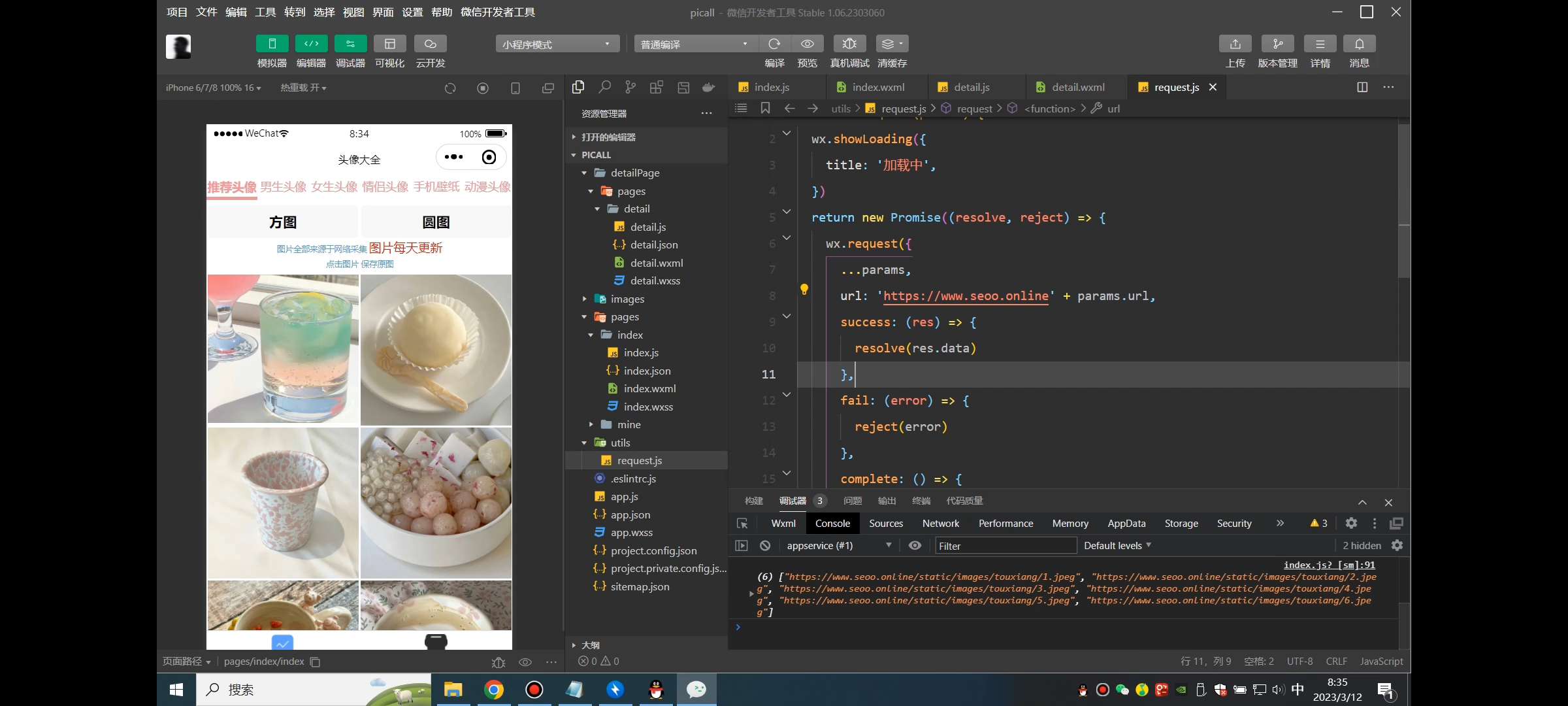This screenshot has height=706, width=1568.
Task: Open the mini program mode dropdown
Action: [557, 44]
